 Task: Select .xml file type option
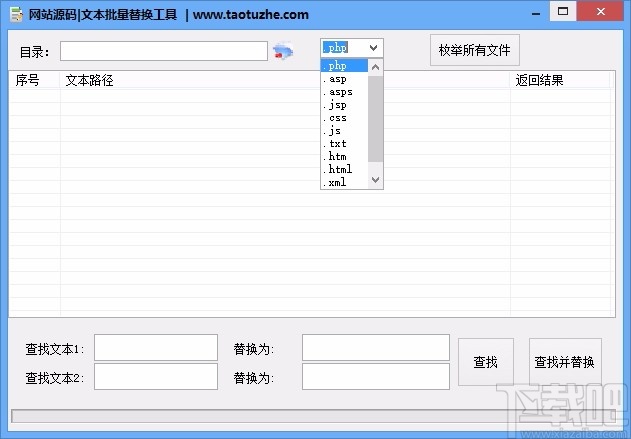point(344,182)
